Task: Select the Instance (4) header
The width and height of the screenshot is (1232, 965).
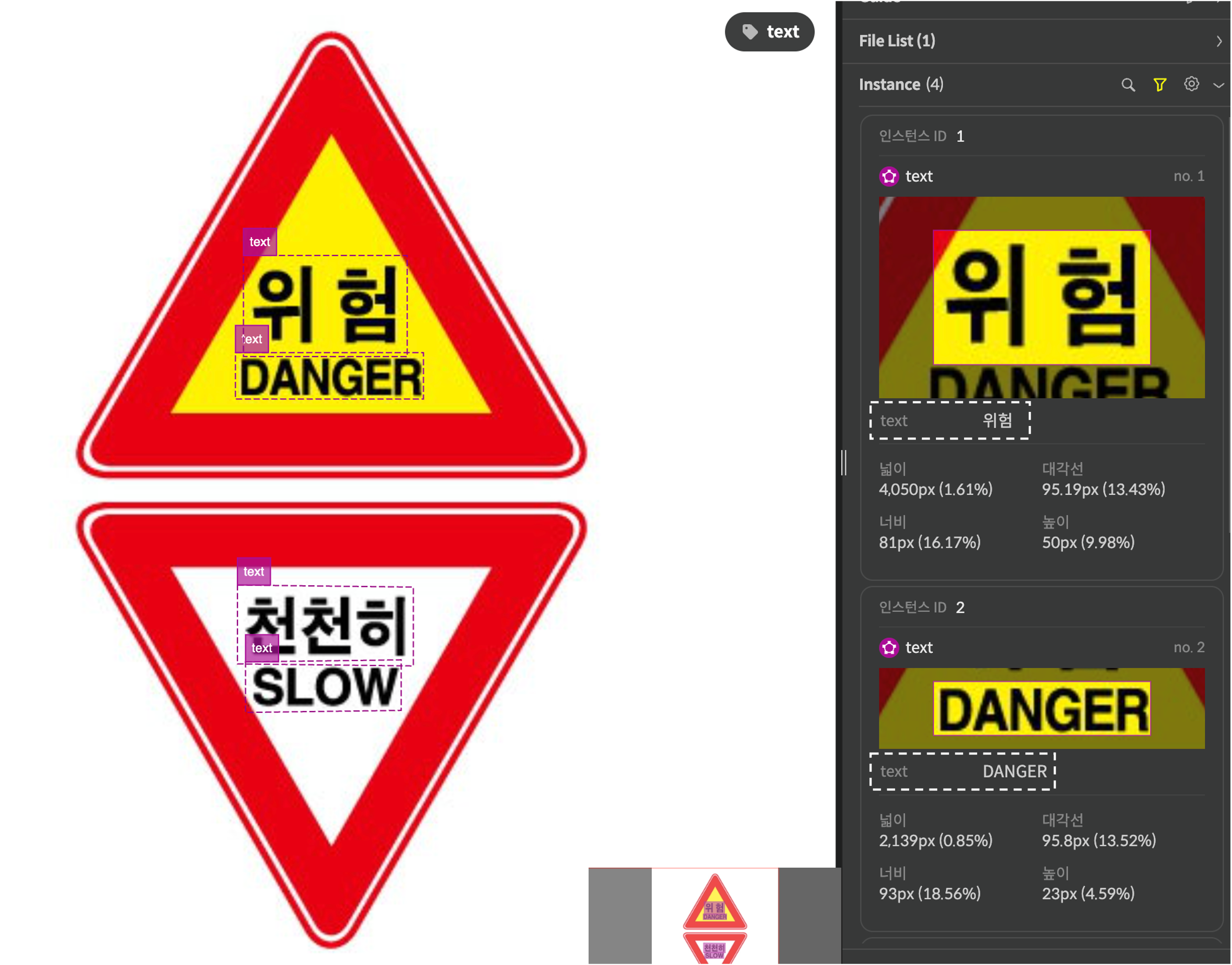Action: 901,84
